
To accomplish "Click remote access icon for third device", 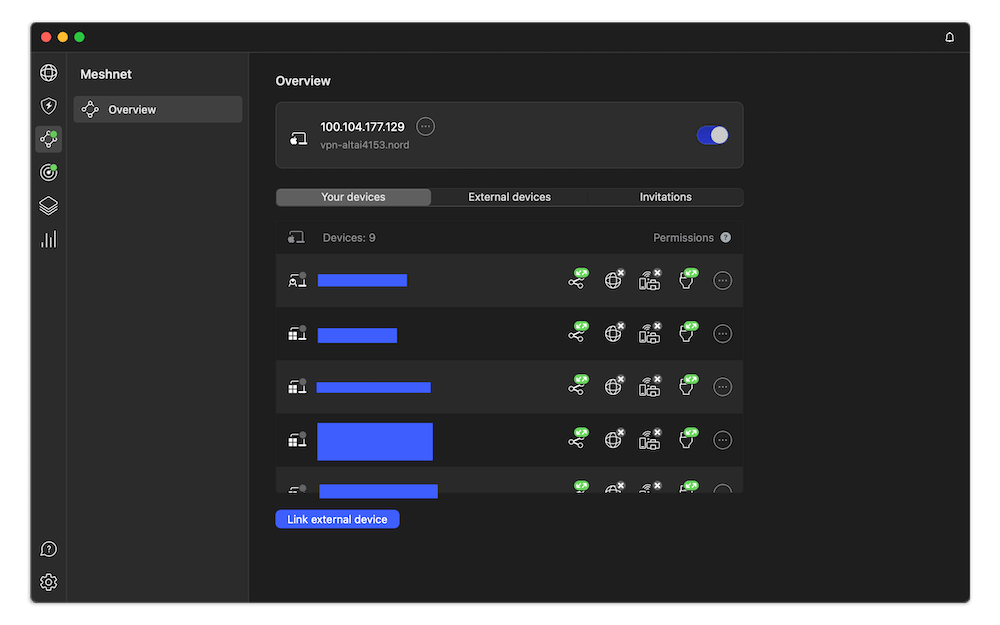I will coord(578,386).
